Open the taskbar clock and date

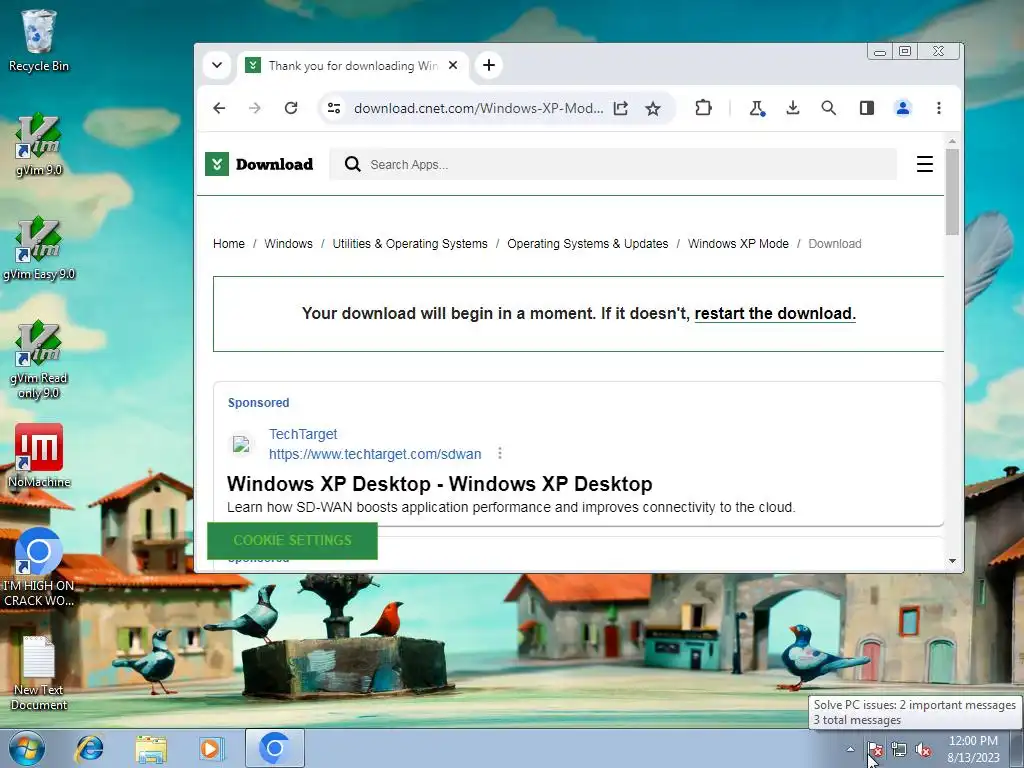973,749
